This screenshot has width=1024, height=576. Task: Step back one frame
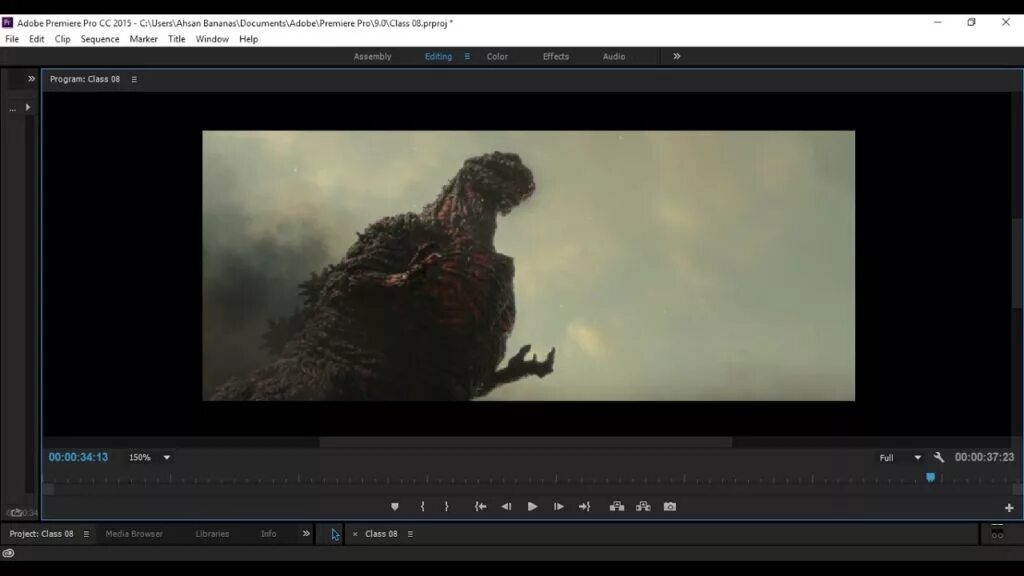click(506, 507)
